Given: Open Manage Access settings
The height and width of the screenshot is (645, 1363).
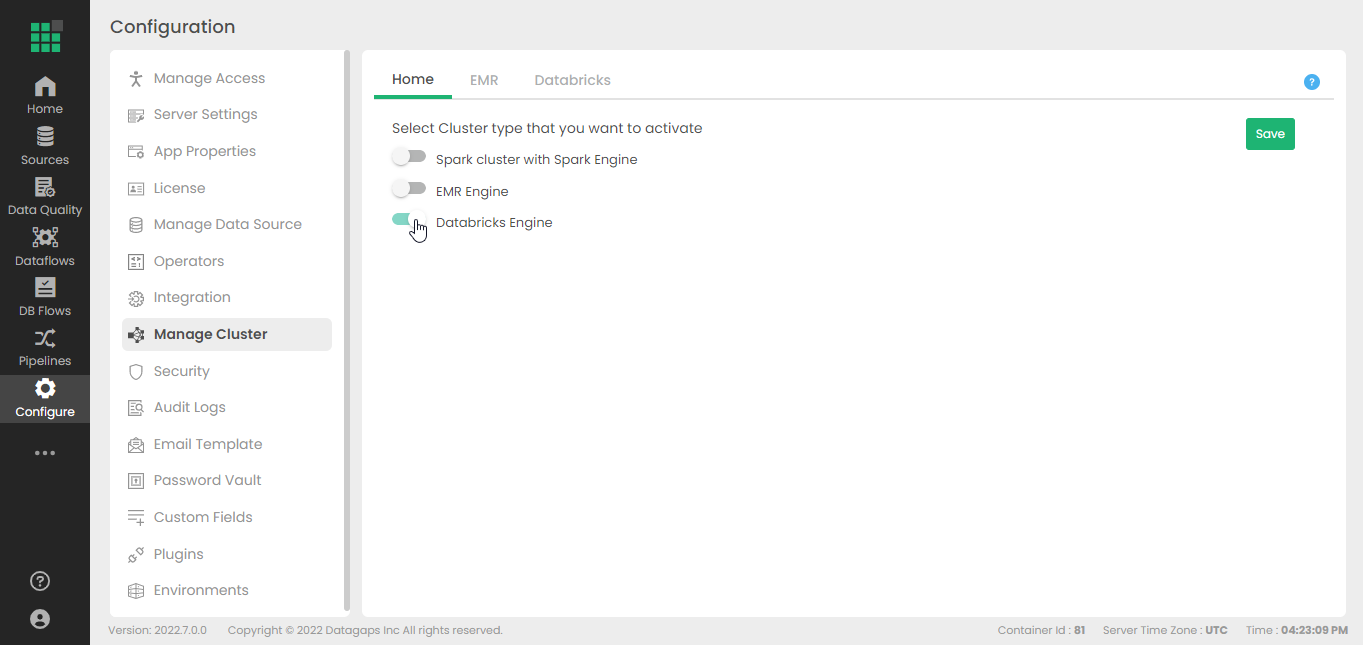Looking at the screenshot, I should click(x=209, y=78).
